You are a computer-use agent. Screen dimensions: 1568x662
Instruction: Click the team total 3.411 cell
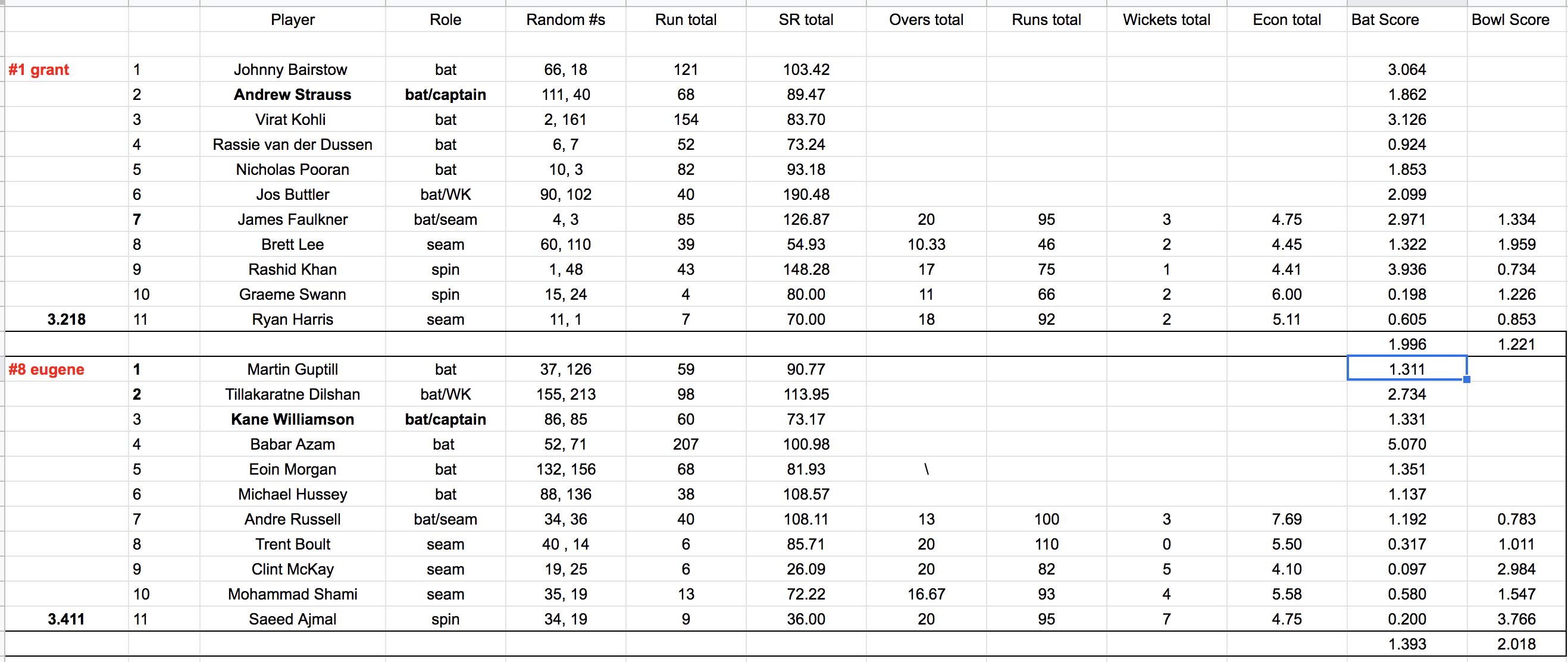click(66, 619)
